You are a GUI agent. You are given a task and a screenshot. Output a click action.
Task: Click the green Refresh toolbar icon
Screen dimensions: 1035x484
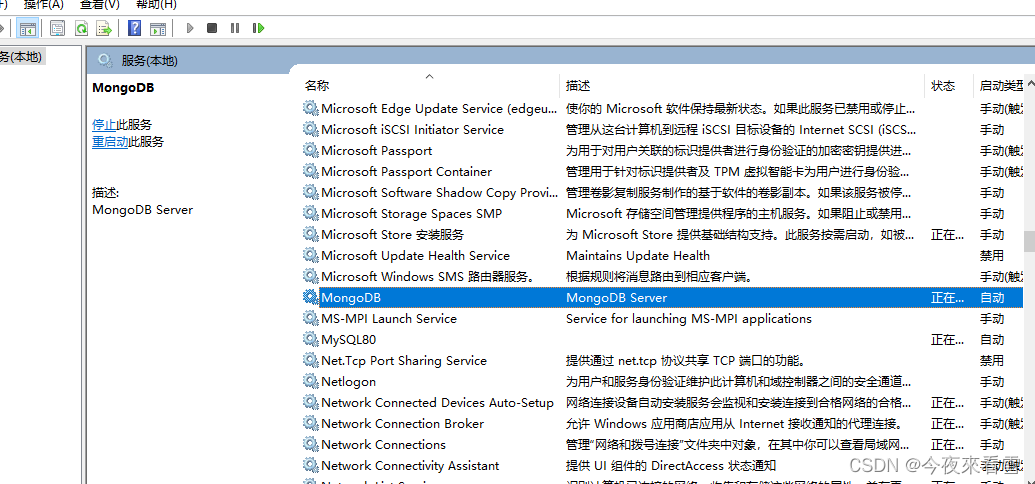80,28
